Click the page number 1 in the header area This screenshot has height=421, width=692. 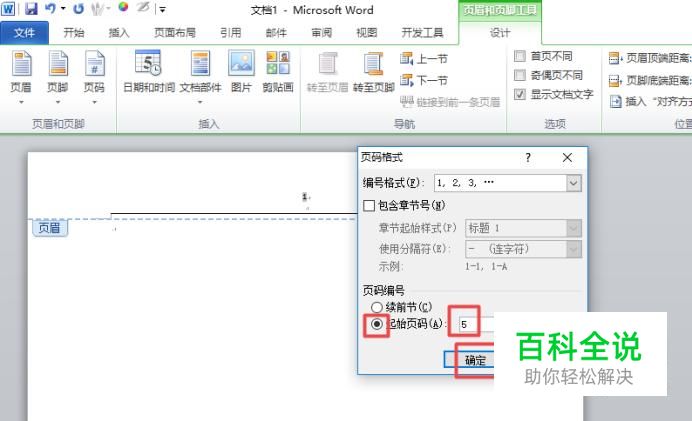click(305, 197)
